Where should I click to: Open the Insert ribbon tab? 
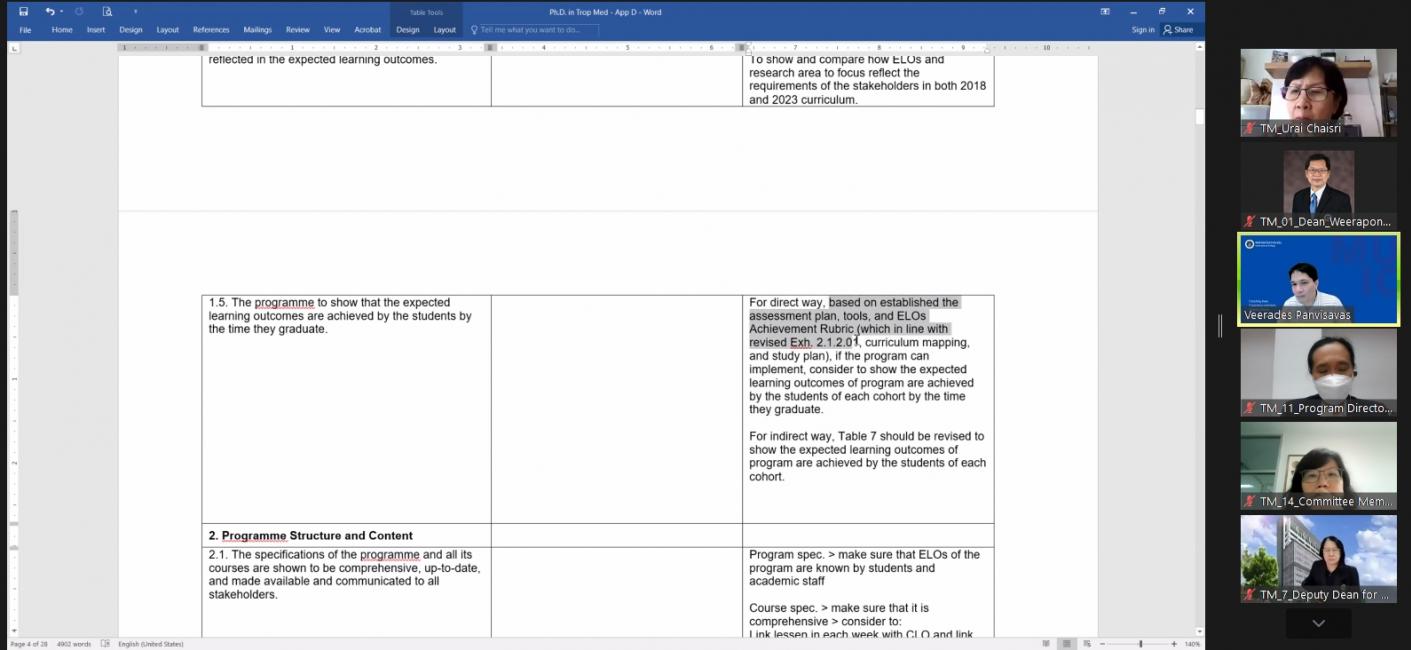point(96,30)
